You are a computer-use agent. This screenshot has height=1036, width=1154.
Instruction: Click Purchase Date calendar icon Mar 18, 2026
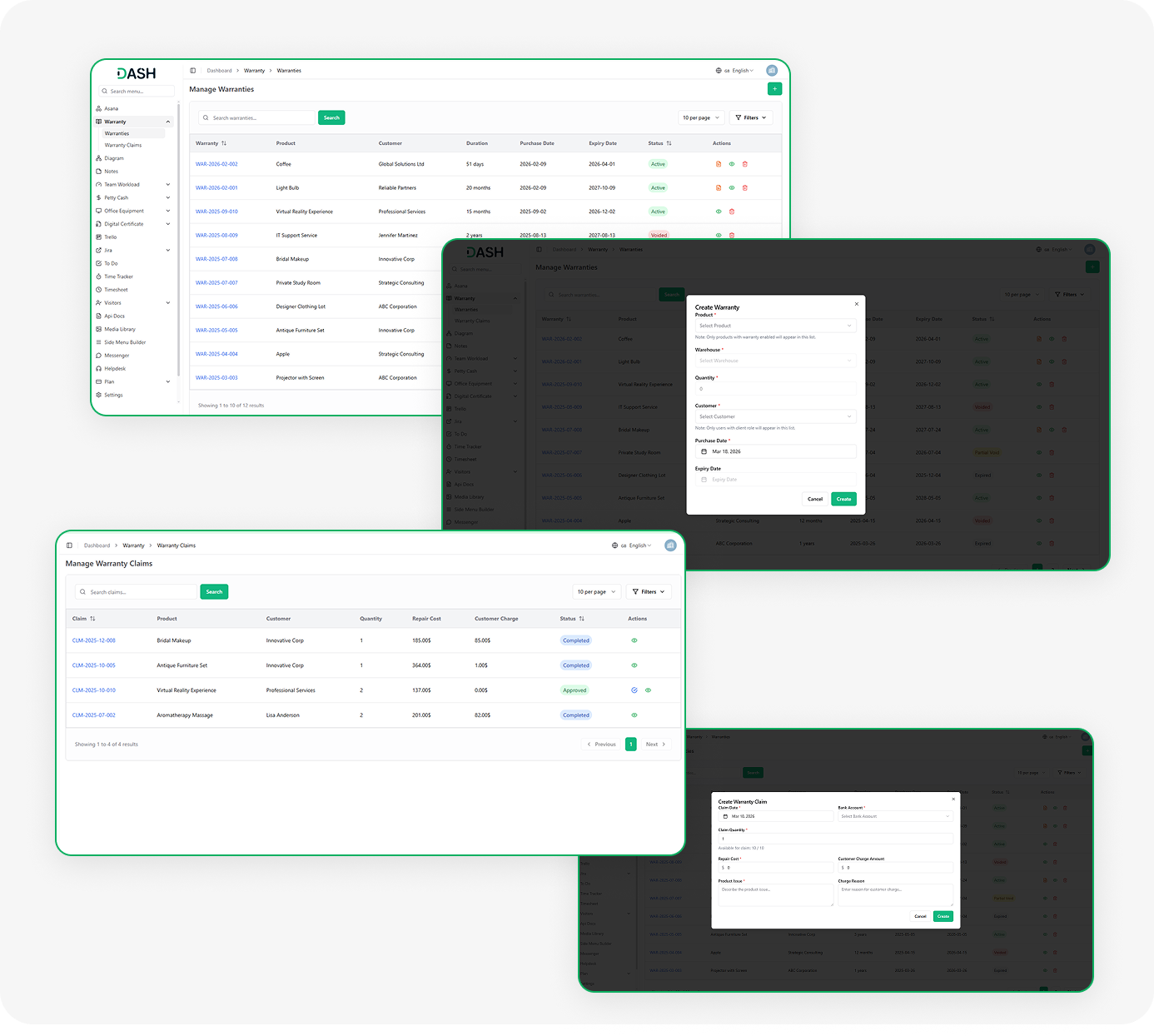click(x=704, y=451)
